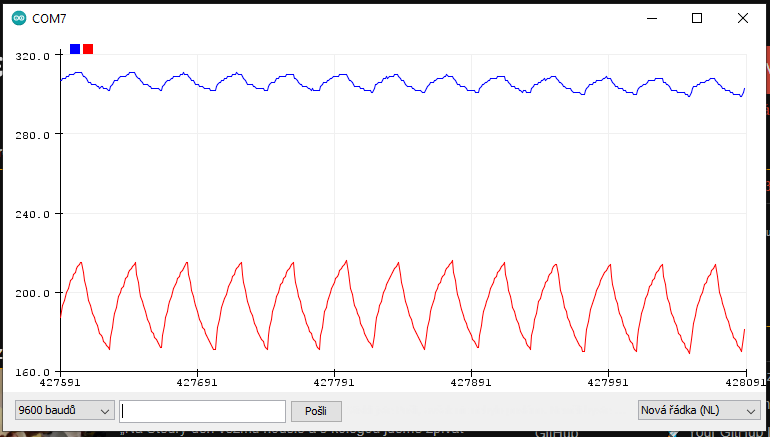Screen dimensions: 770x437
Task: Open the 9600 baud rate dropdown
Action: [x=64, y=411]
